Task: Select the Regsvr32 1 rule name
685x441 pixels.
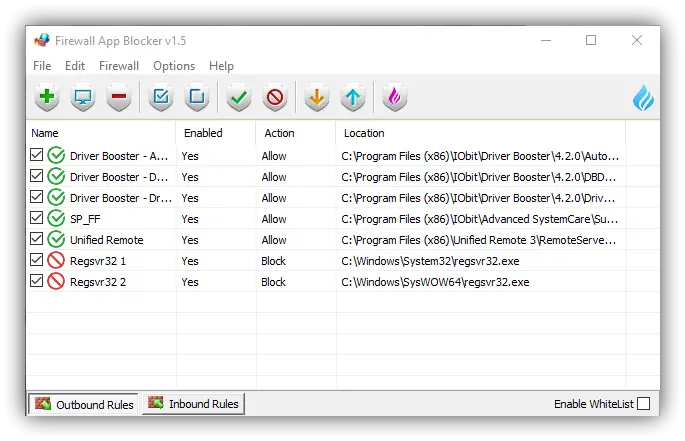Action: [98, 261]
